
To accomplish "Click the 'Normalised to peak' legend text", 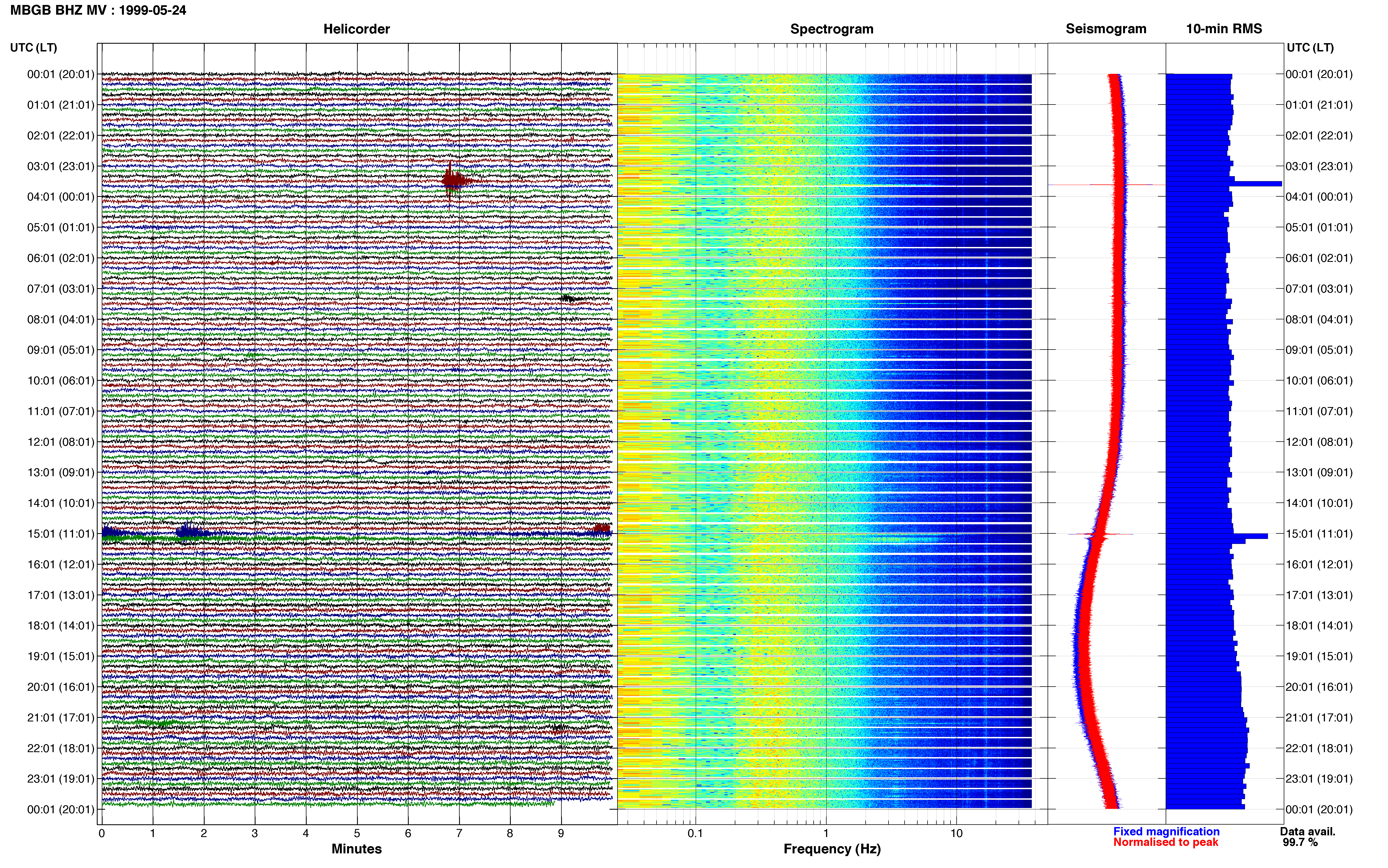I will coord(1165,842).
